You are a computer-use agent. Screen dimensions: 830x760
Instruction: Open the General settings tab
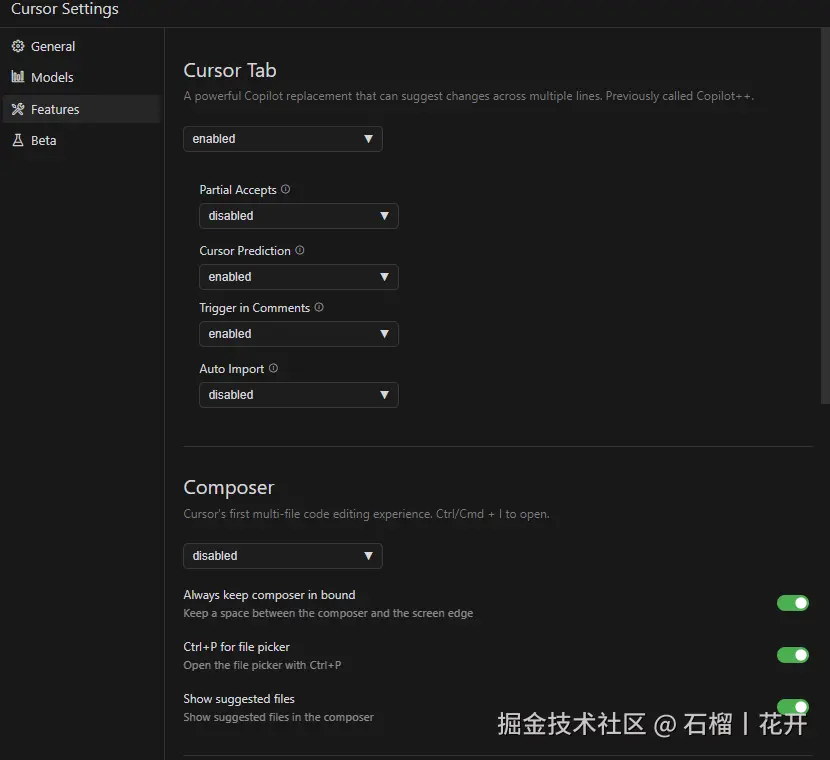pyautogui.click(x=82, y=46)
